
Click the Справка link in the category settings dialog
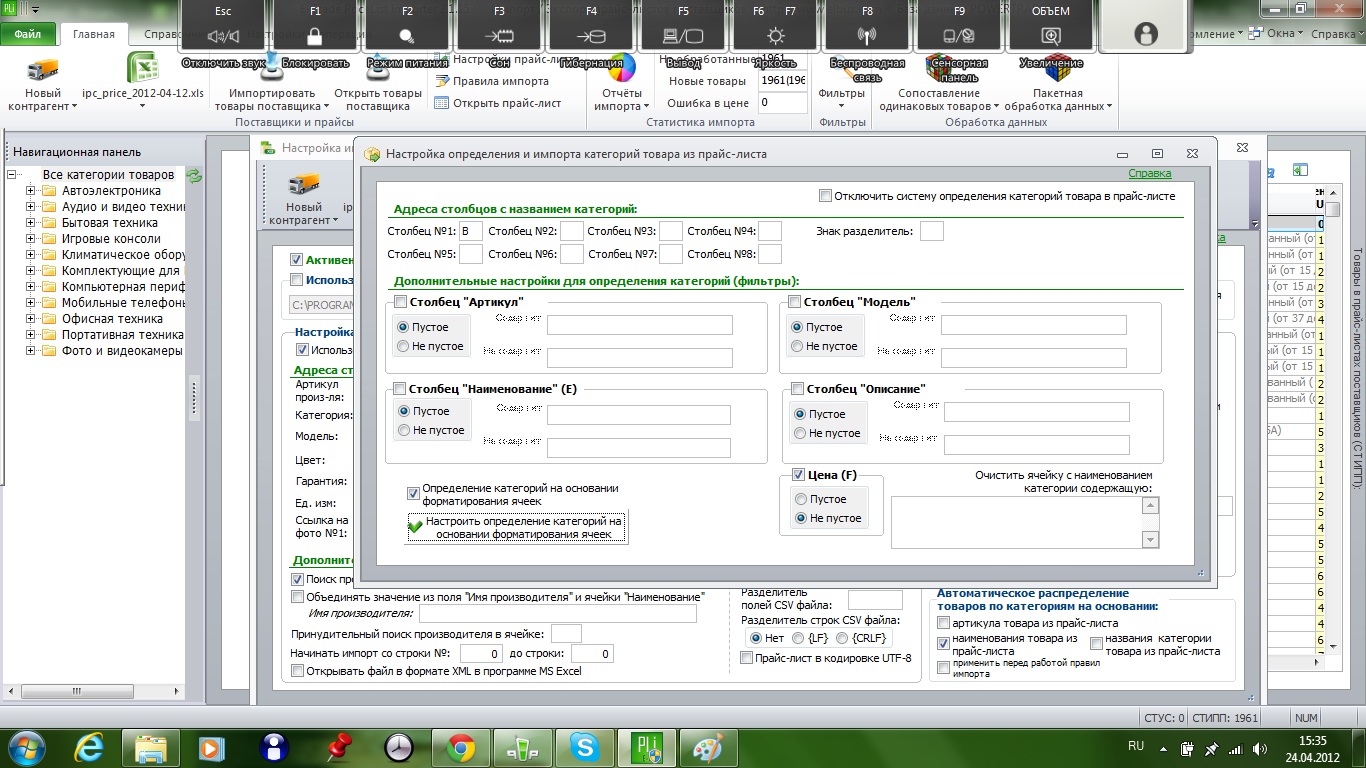click(x=1150, y=174)
